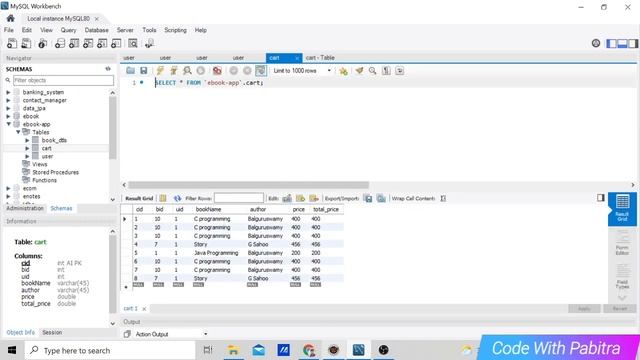
Task: Click the home screen icon
Action: (x=11, y=18)
